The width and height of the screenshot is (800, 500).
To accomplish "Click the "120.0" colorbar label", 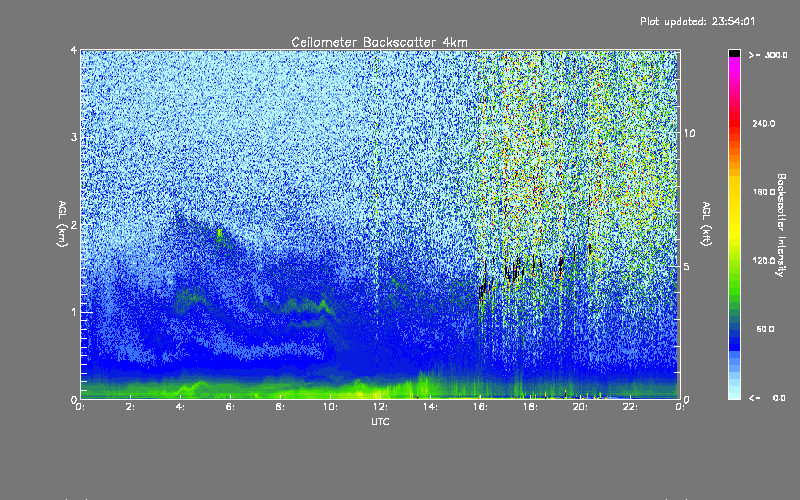I will click(764, 260).
